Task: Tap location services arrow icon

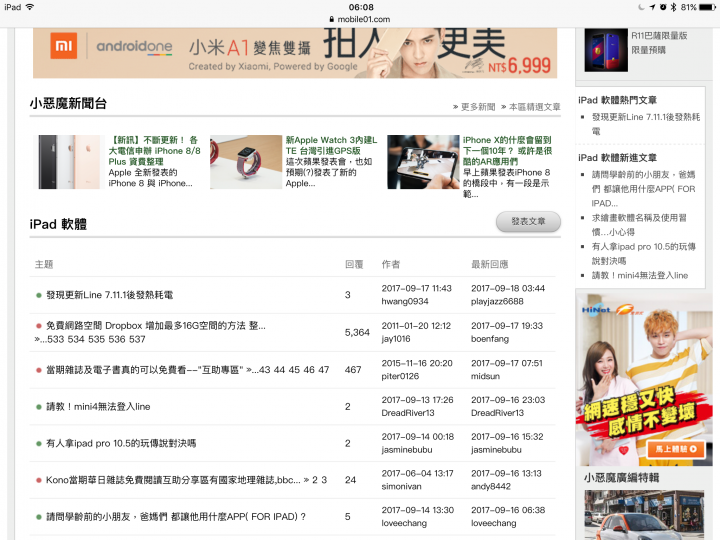Action: (652, 7)
